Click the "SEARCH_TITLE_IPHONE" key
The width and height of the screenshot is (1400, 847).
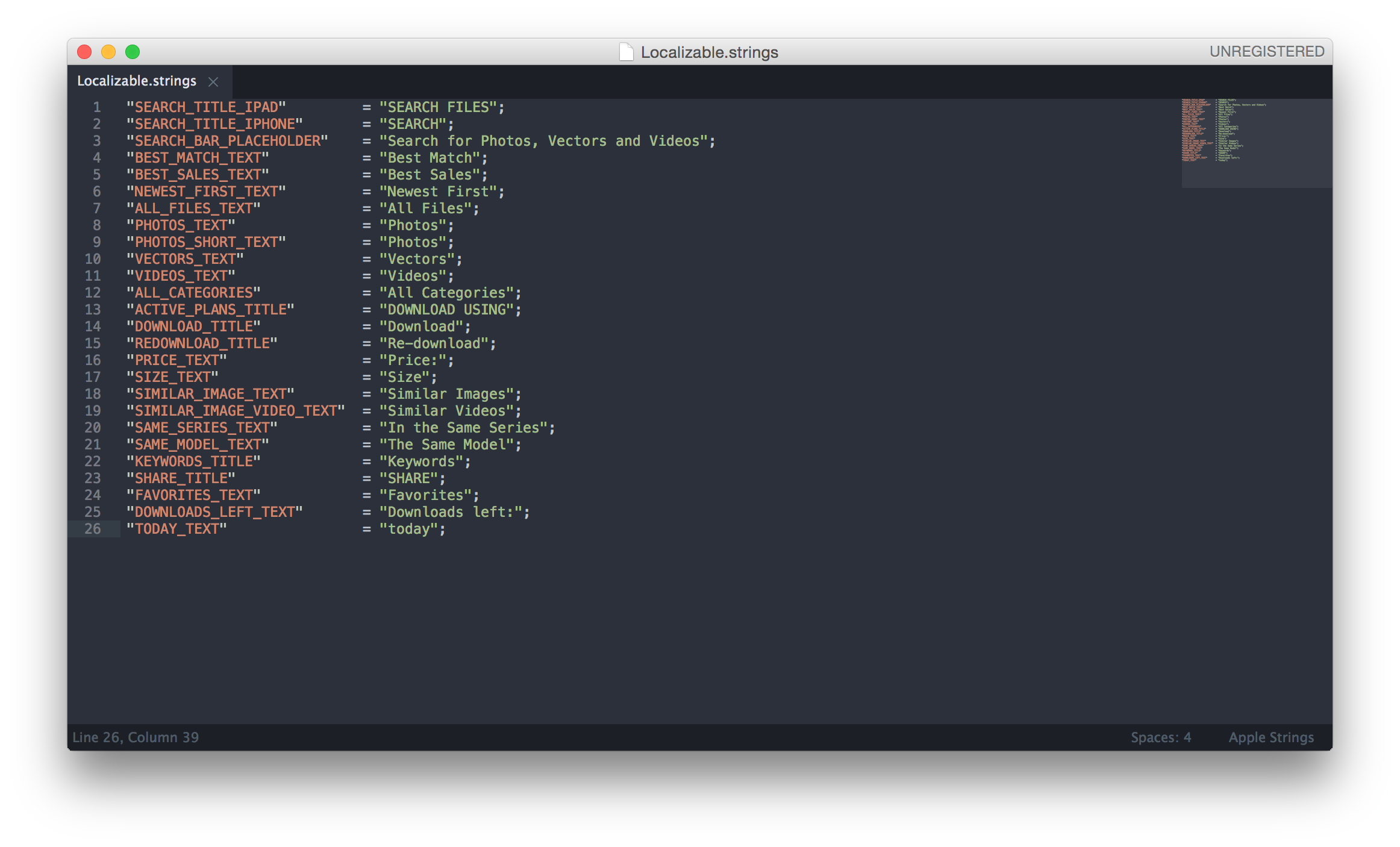[214, 123]
